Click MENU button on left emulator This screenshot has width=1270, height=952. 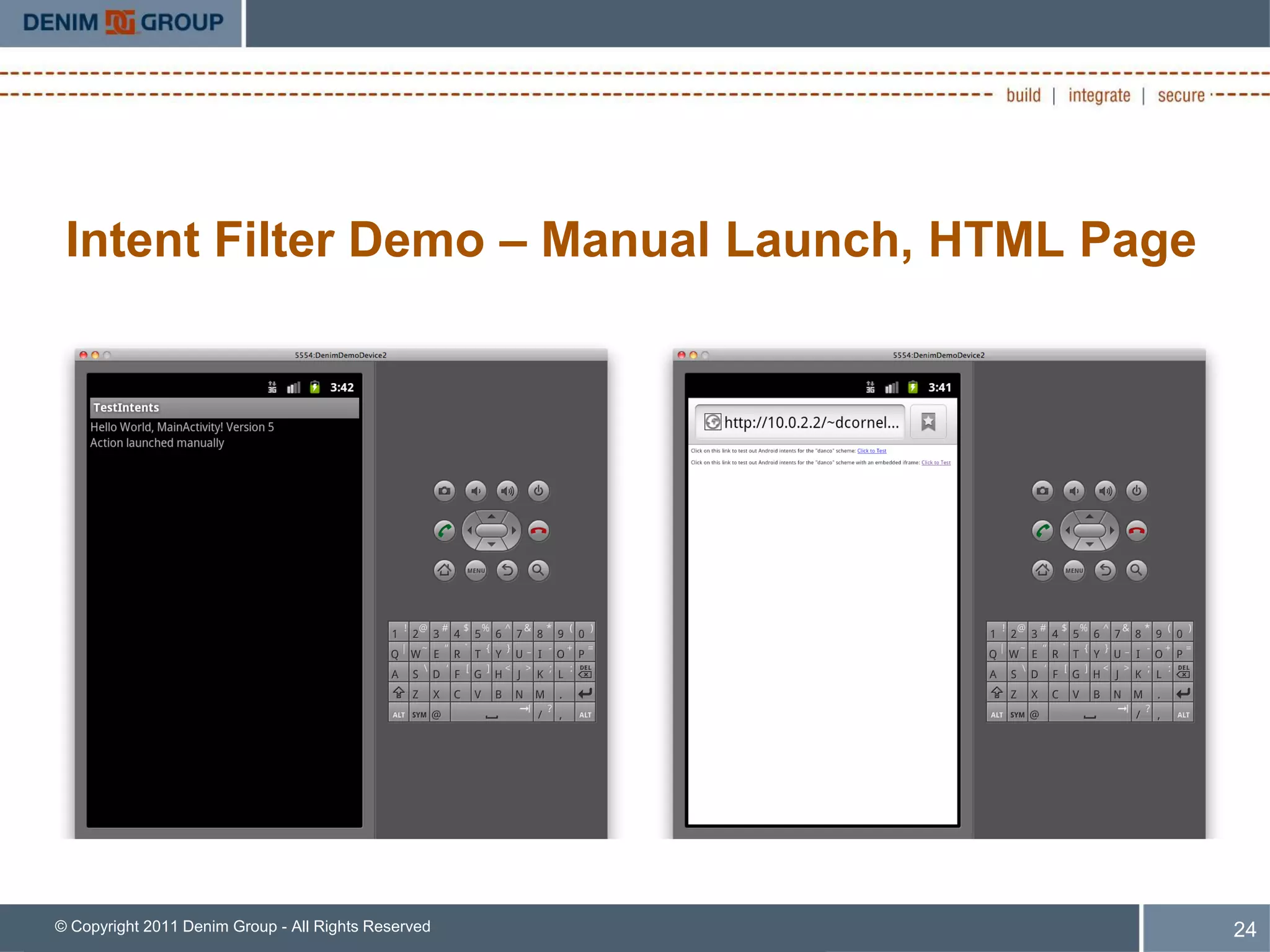tap(476, 570)
